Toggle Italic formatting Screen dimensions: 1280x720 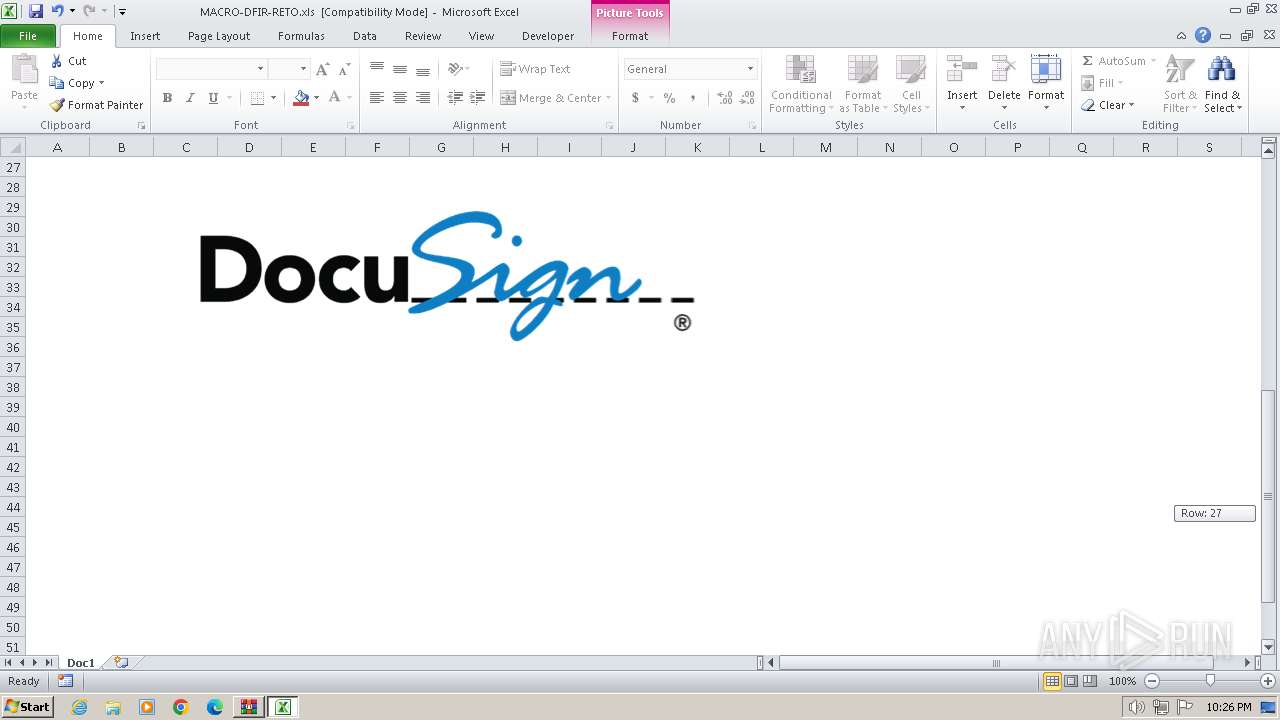(x=190, y=98)
